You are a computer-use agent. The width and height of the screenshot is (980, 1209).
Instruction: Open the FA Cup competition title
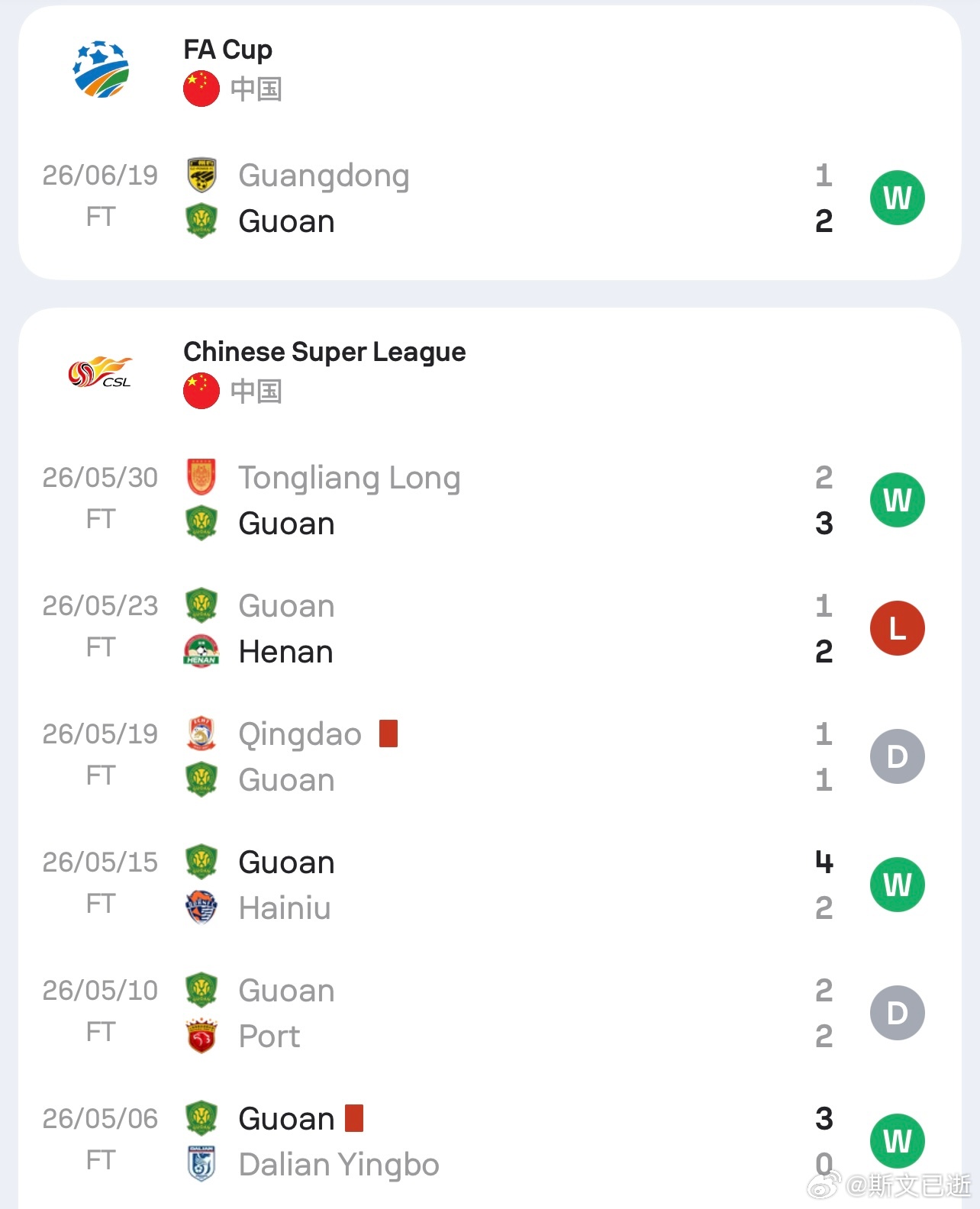(x=228, y=50)
